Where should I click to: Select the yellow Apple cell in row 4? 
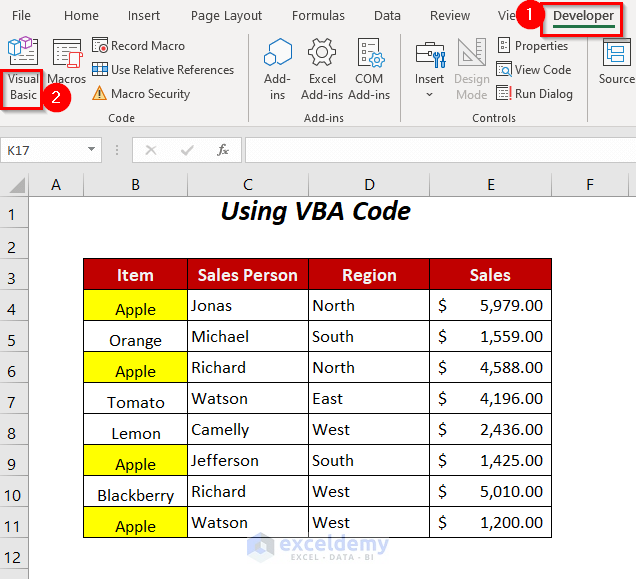pyautogui.click(x=135, y=306)
